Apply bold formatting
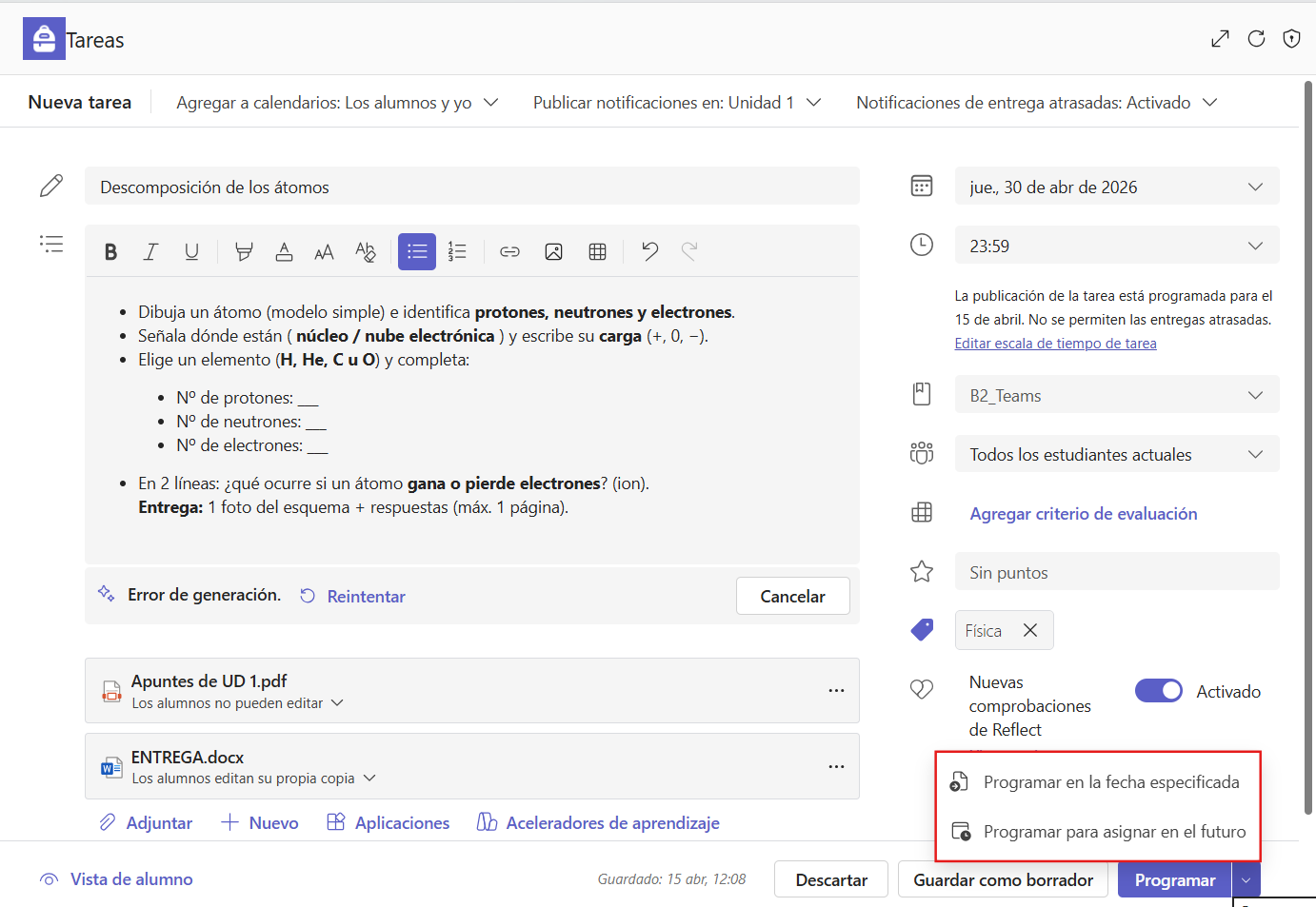 [x=110, y=251]
